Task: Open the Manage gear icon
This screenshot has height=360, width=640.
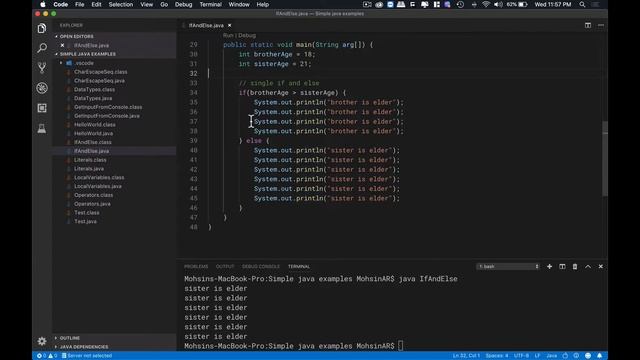Action: tap(42, 341)
